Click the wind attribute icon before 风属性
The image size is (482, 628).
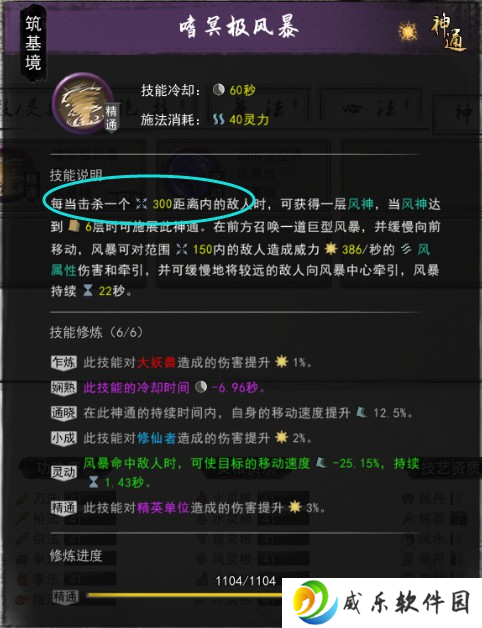point(406,249)
